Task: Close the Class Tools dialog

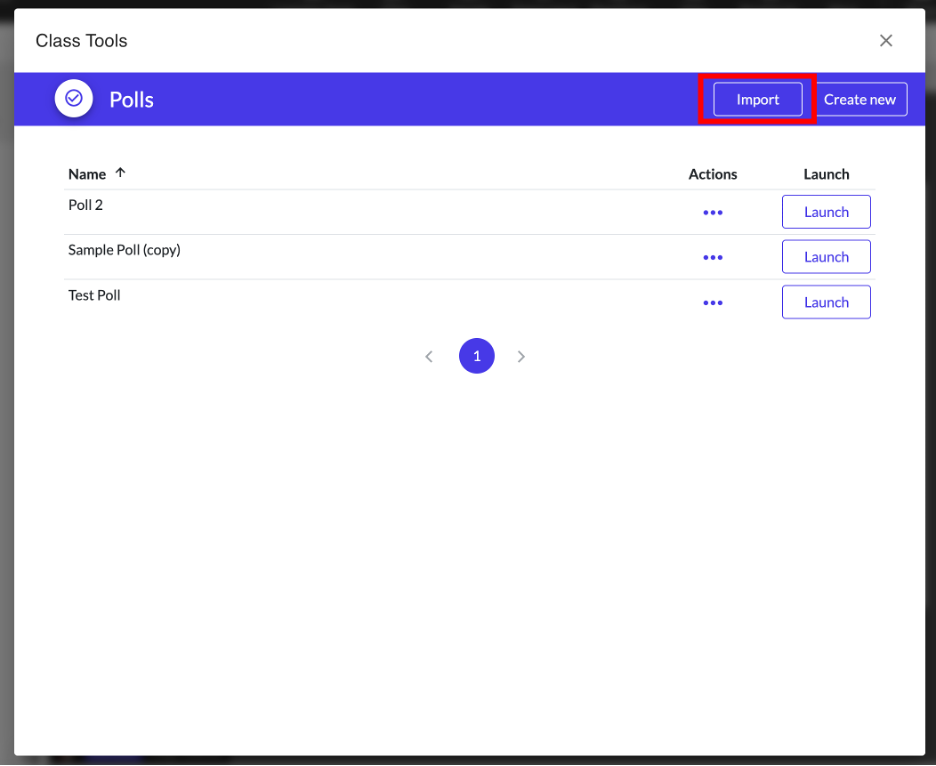Action: 885,41
